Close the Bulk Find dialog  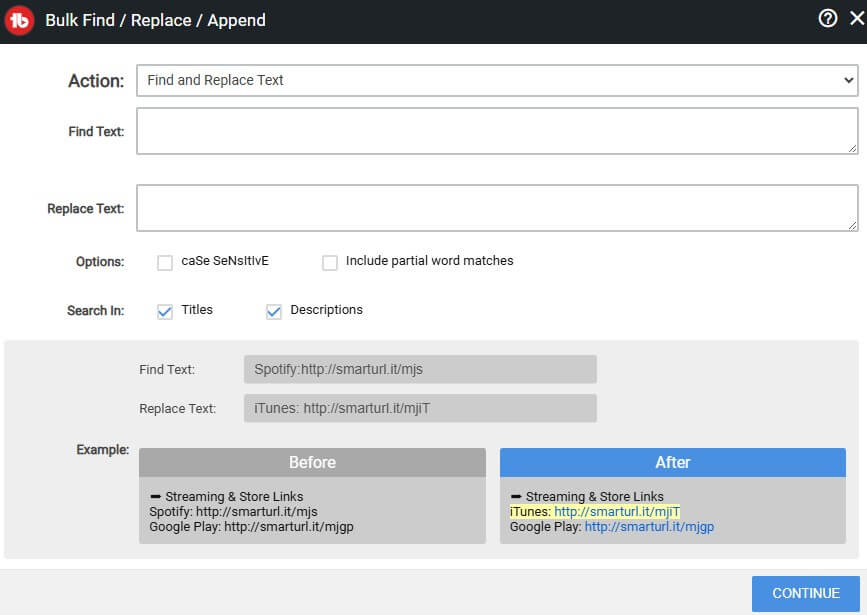tap(857, 18)
